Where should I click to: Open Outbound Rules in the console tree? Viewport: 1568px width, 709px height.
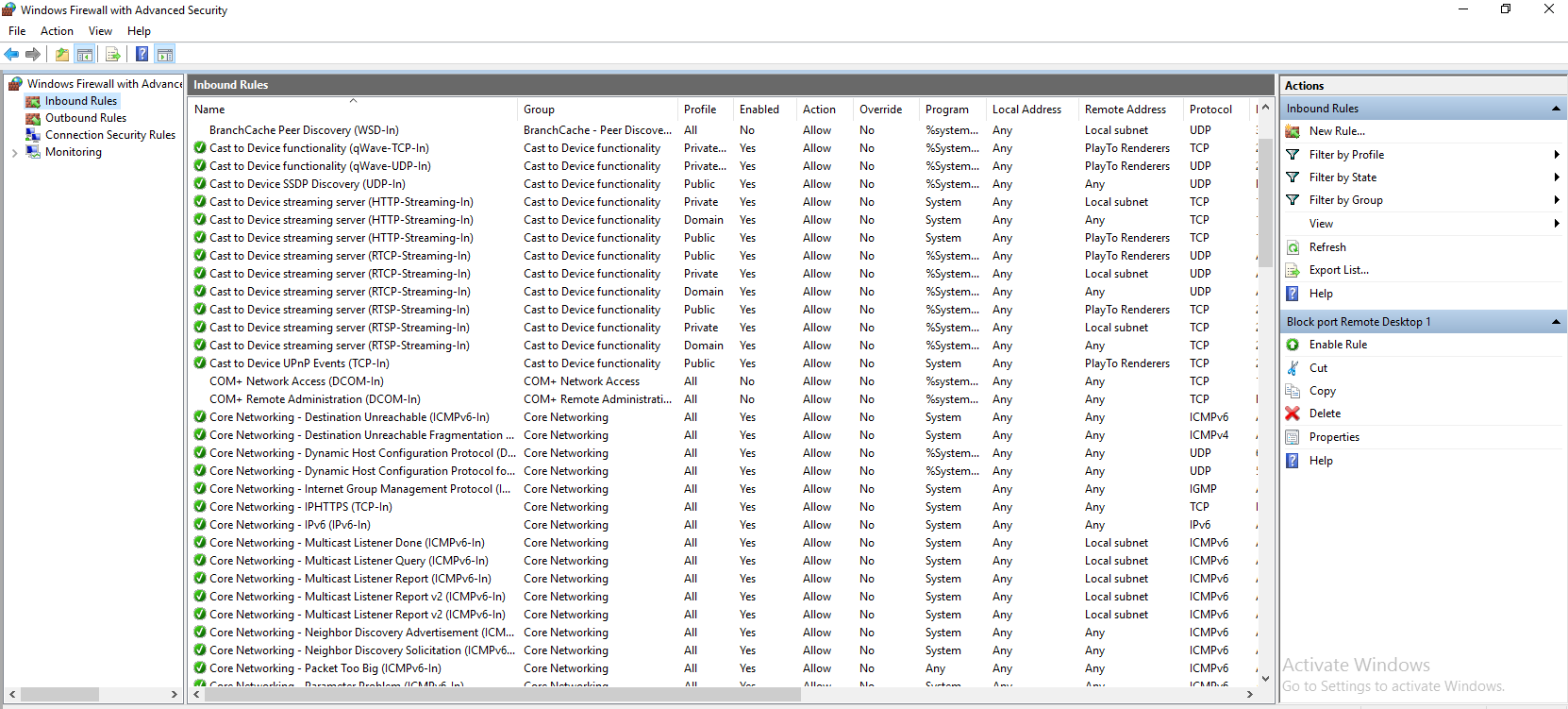point(86,118)
